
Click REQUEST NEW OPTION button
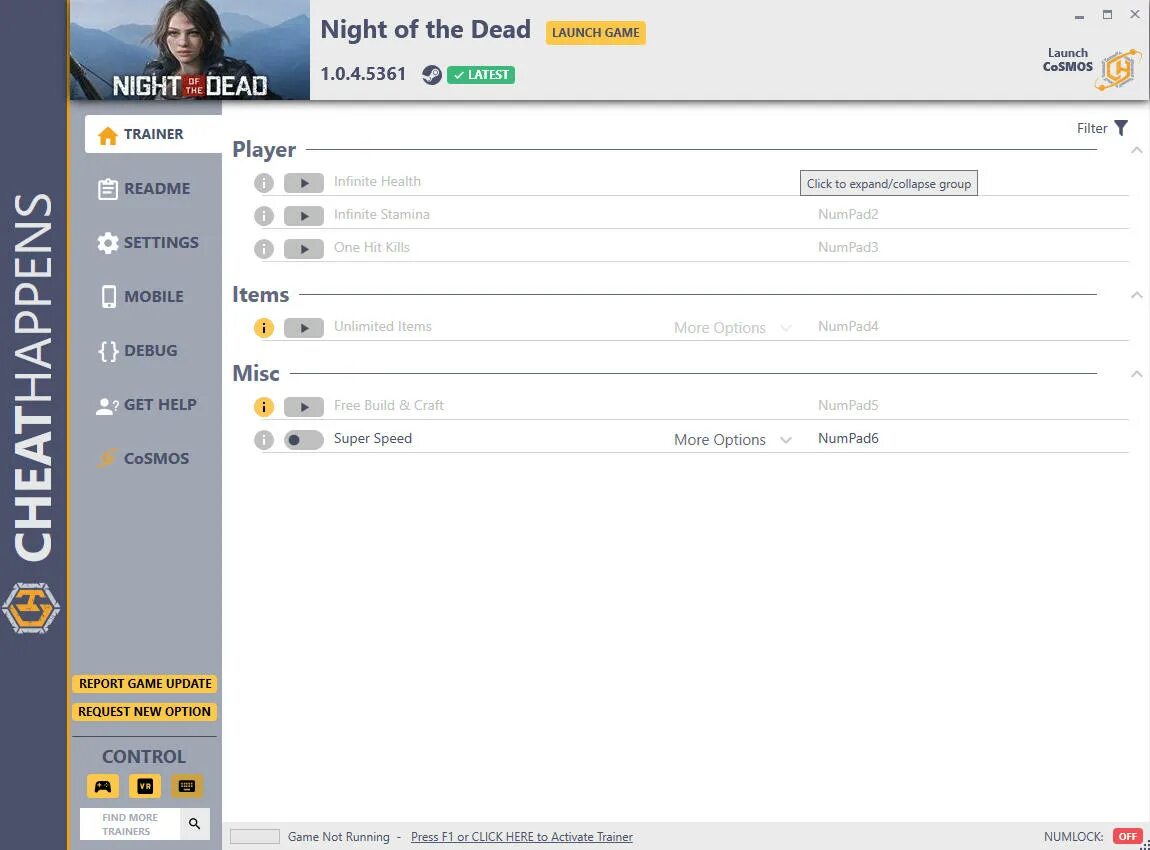[x=144, y=711]
